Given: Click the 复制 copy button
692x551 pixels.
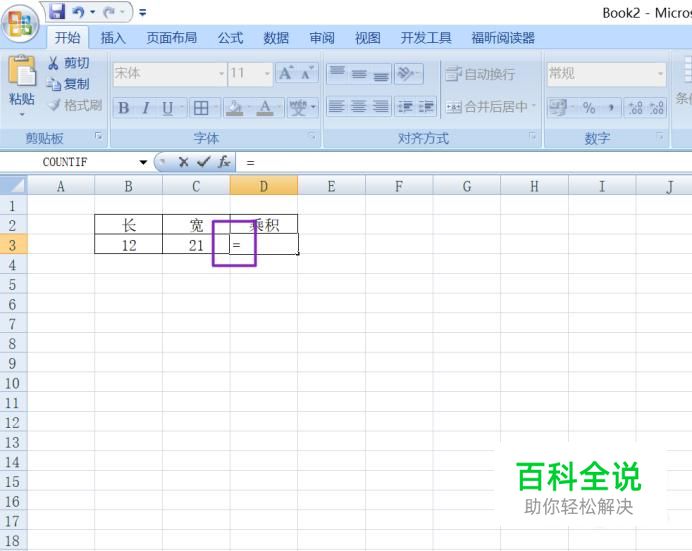Looking at the screenshot, I should tap(69, 84).
